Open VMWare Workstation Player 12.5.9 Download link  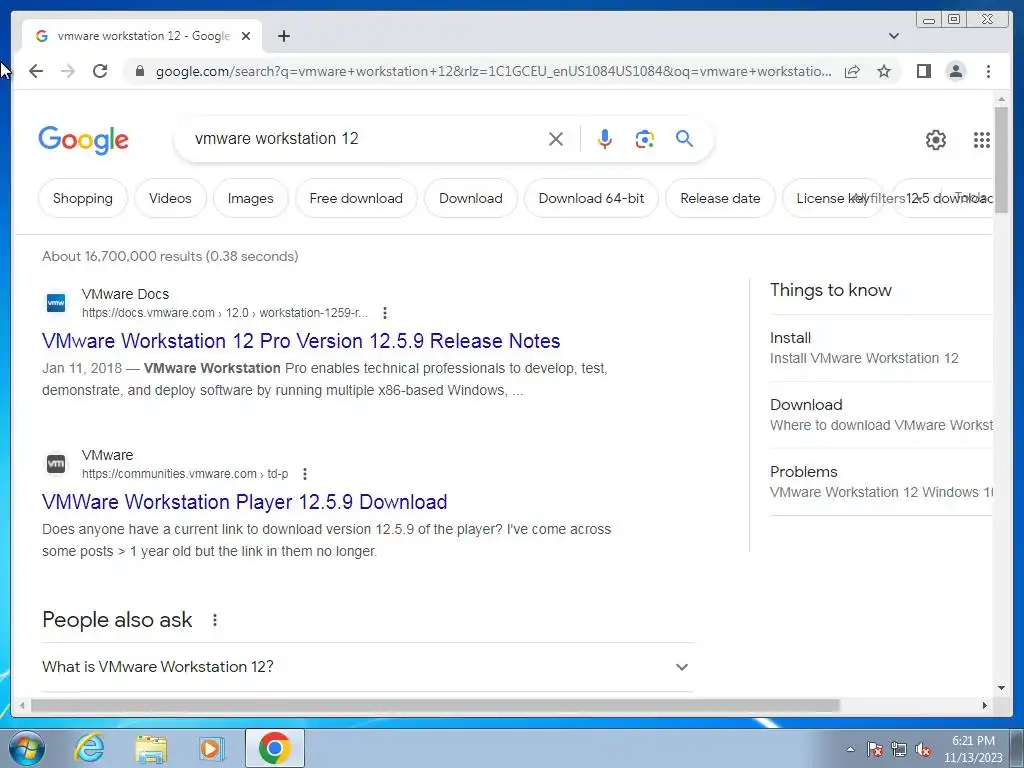coord(244,502)
